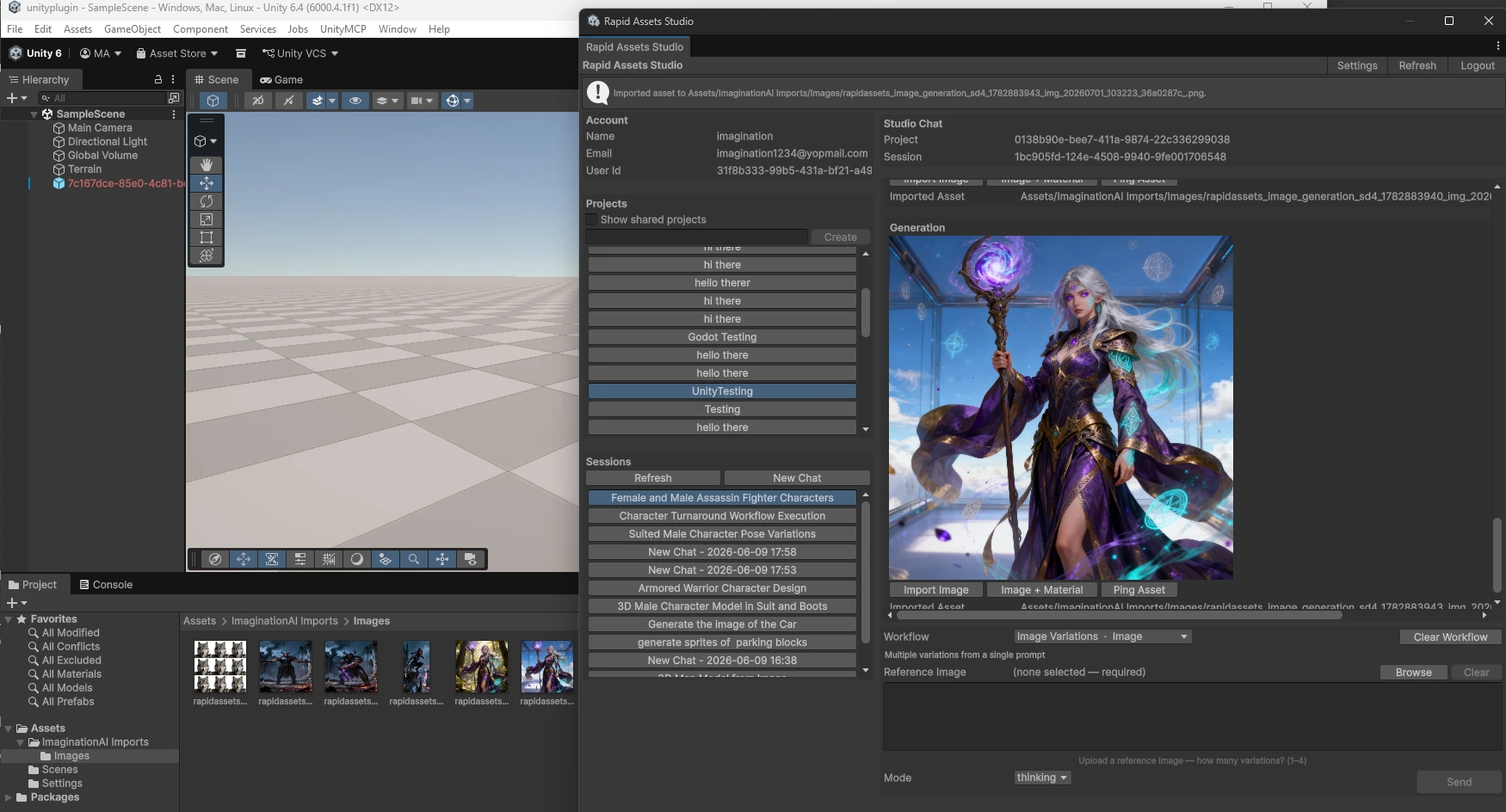
Task: Click the compass icon in bottom Scene toolbar
Action: click(215, 559)
